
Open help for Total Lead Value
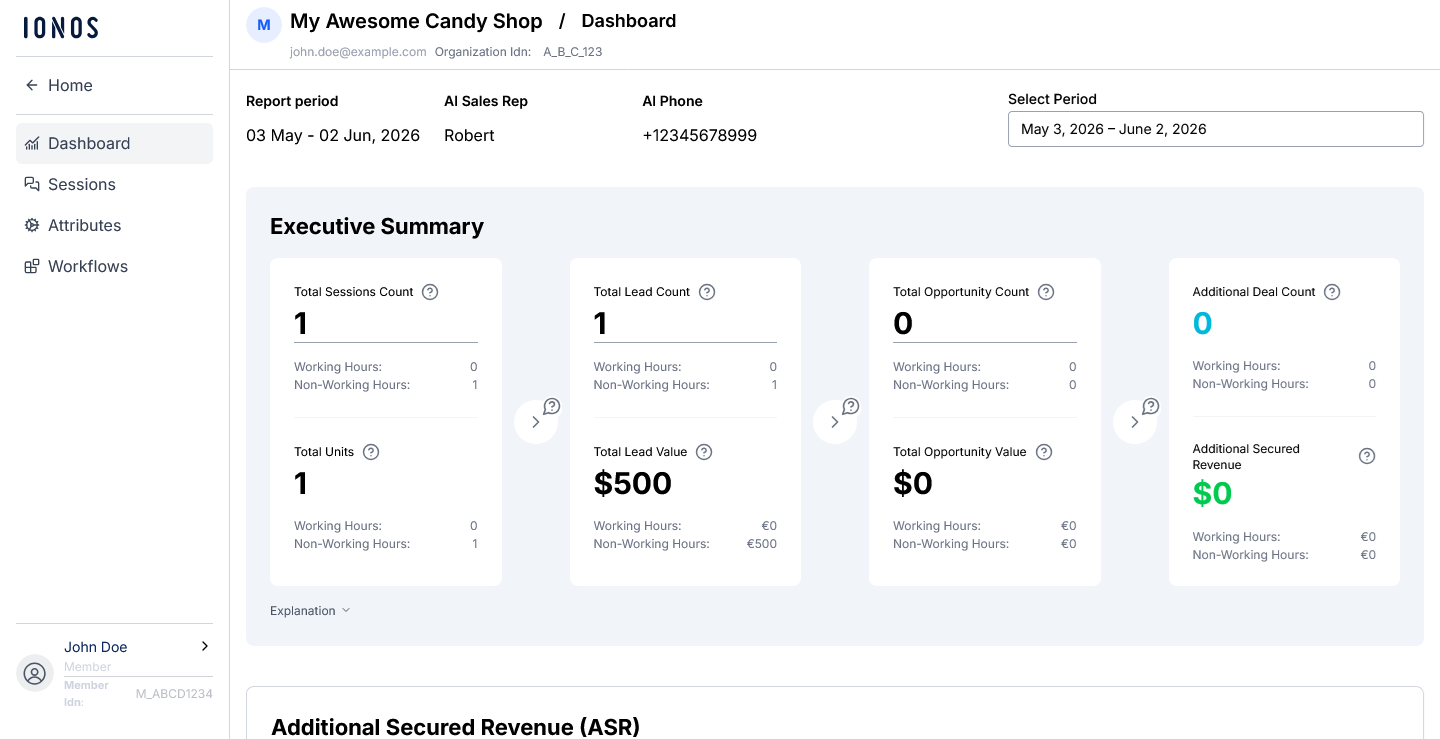704,452
